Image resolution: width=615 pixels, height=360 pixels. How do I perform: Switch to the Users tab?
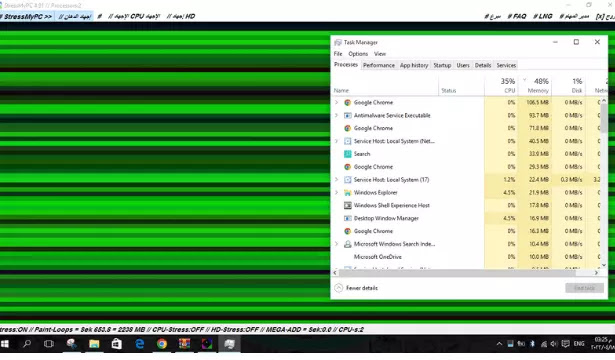[x=463, y=65]
